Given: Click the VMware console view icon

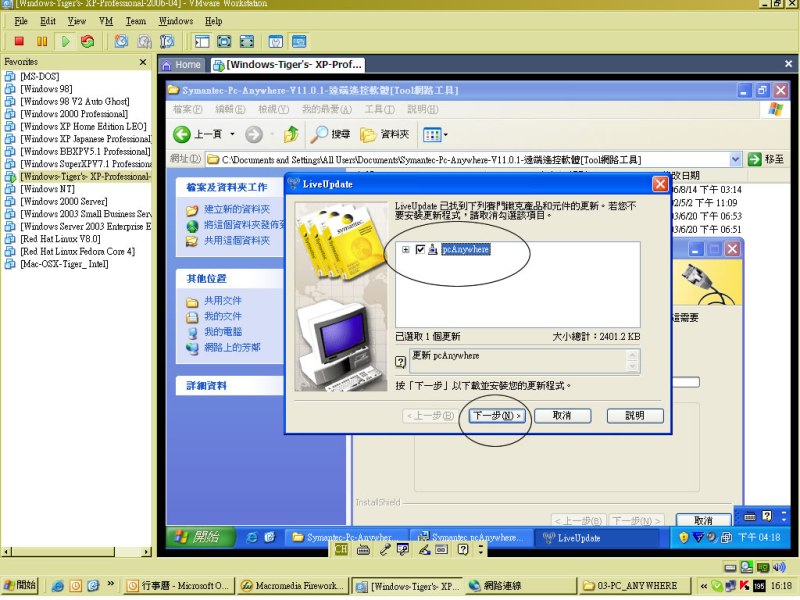Looking at the screenshot, I should point(299,41).
